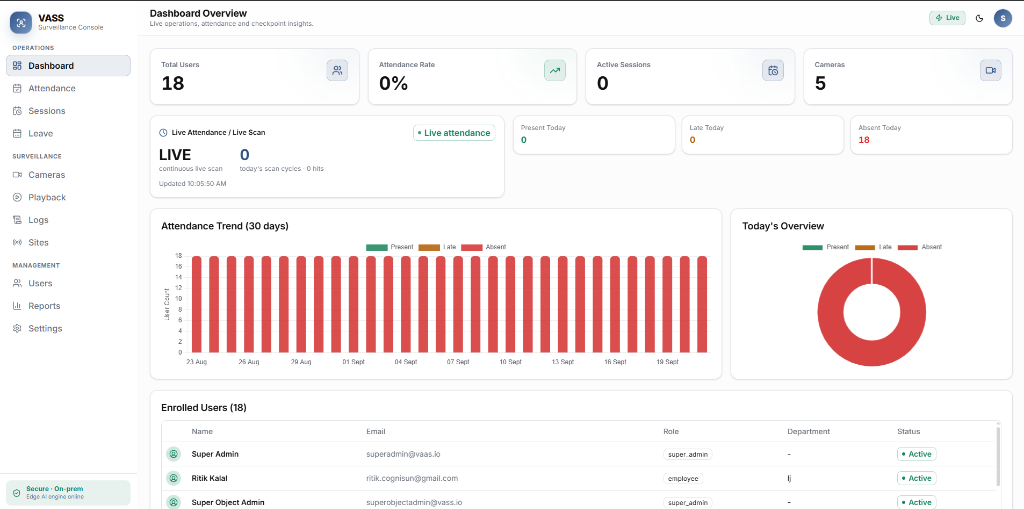Click the Name column header
The width and height of the screenshot is (1024, 509).
202,431
